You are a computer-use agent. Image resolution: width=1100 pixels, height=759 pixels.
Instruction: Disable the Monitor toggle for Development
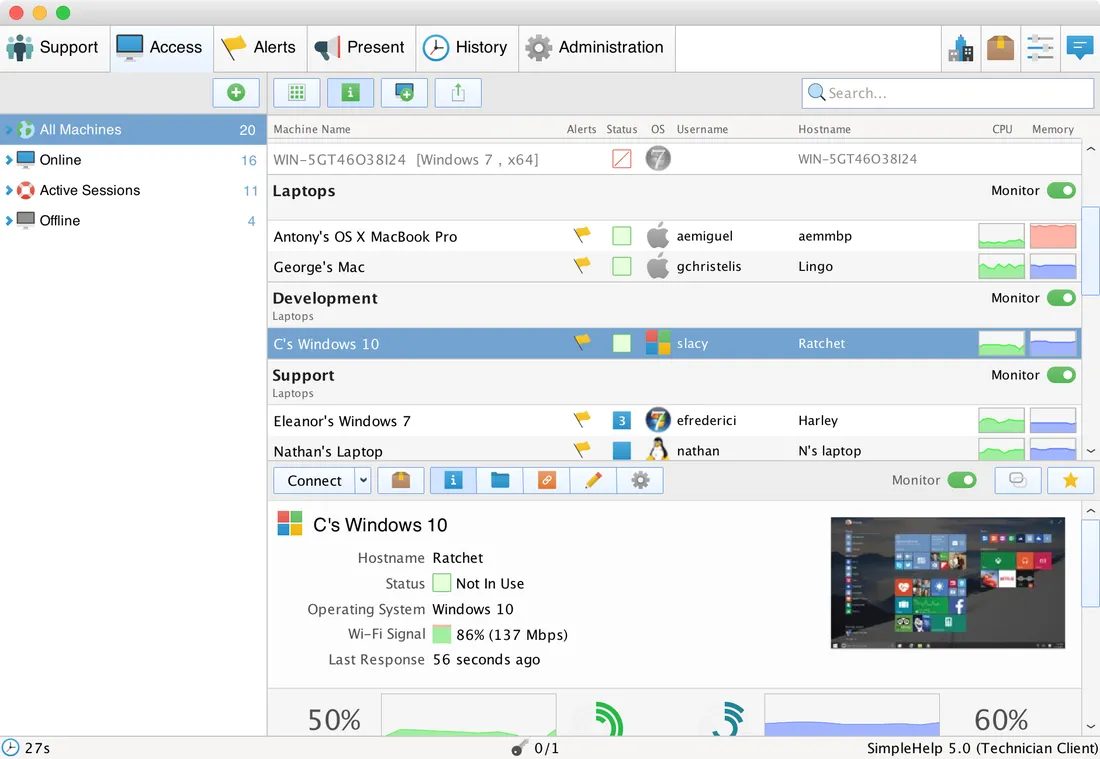point(1062,297)
